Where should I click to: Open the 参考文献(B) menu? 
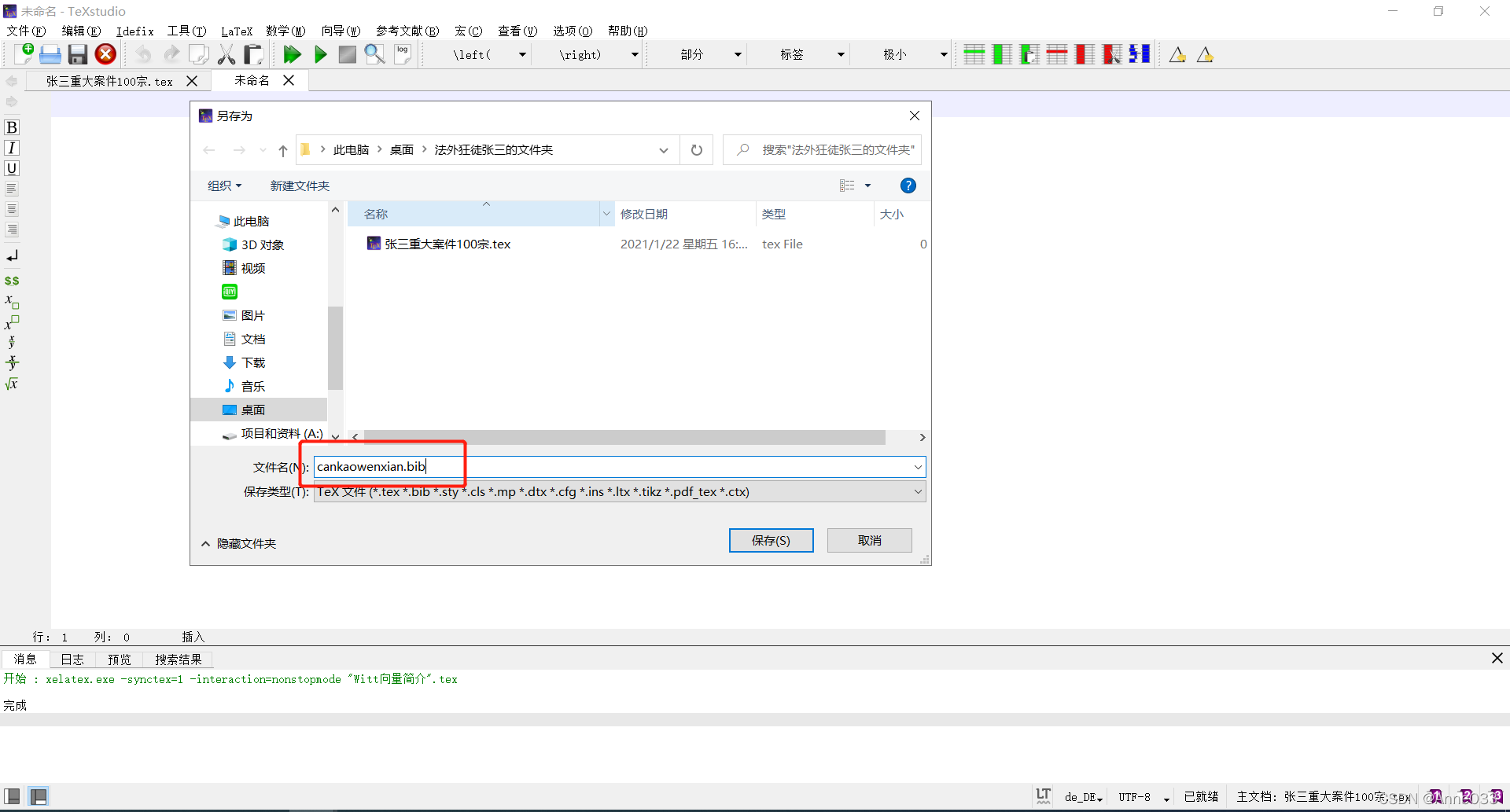tap(407, 31)
